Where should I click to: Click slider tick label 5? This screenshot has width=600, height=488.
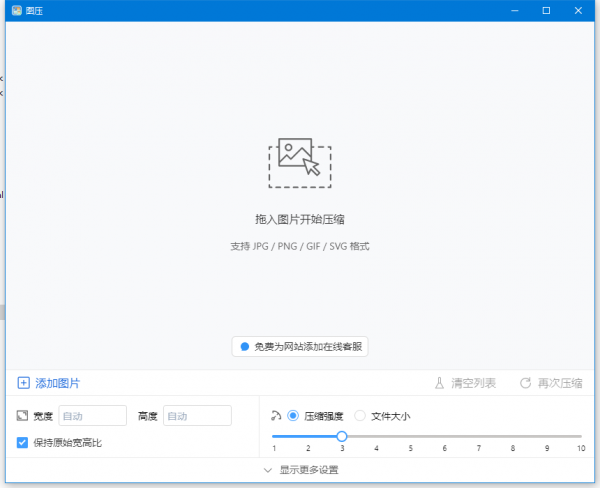click(x=411, y=448)
